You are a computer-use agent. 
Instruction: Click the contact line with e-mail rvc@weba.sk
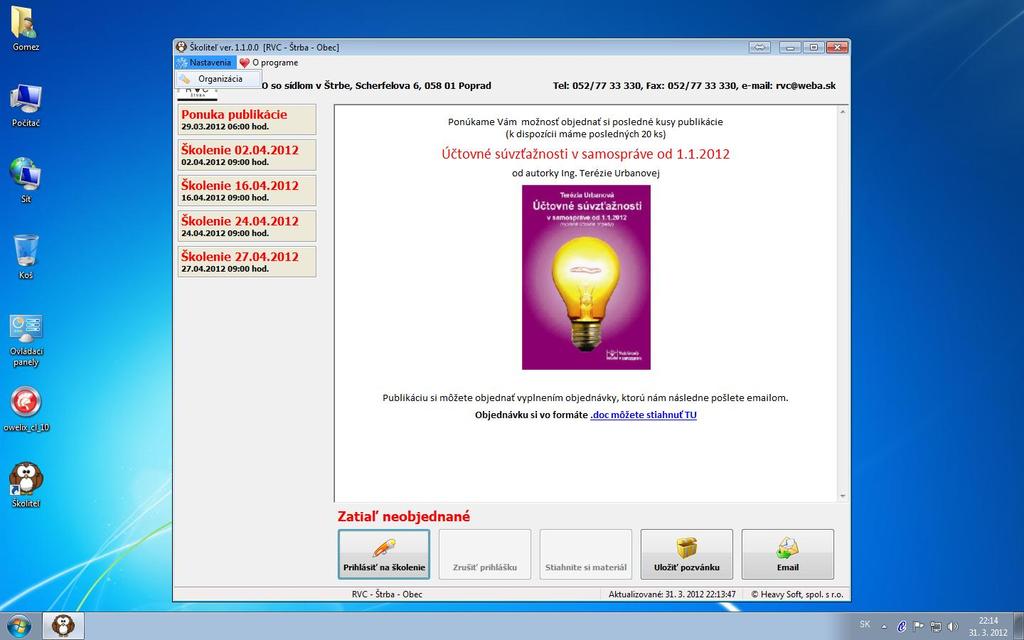(694, 86)
